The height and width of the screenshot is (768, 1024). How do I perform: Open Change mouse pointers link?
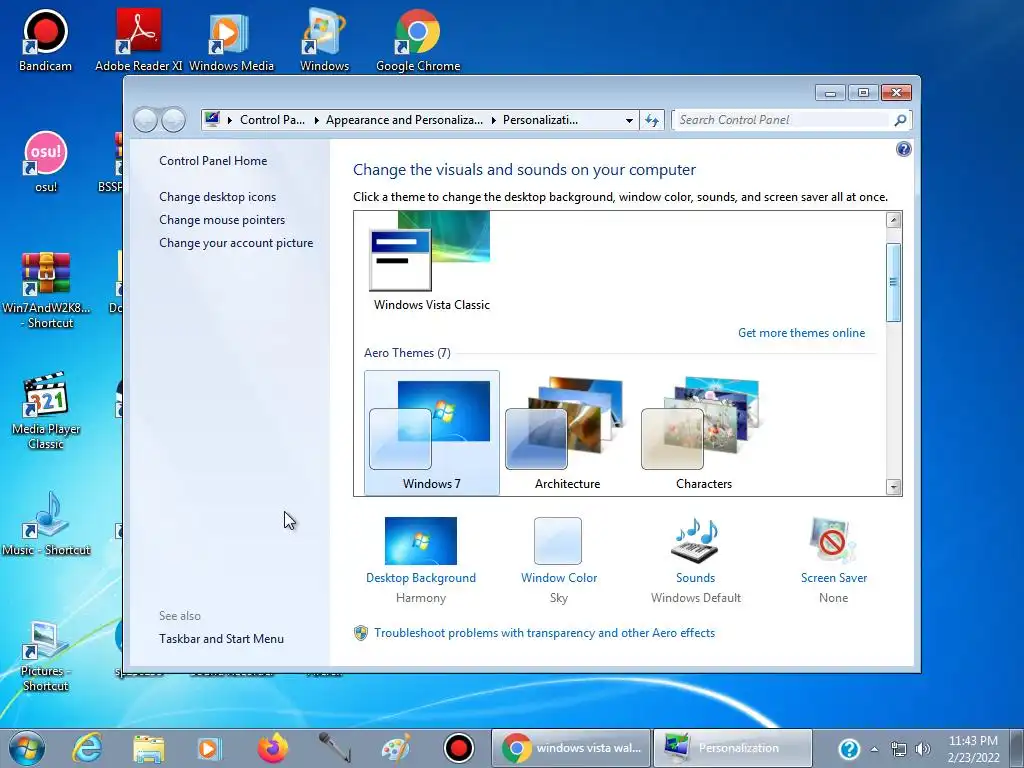coord(222,219)
